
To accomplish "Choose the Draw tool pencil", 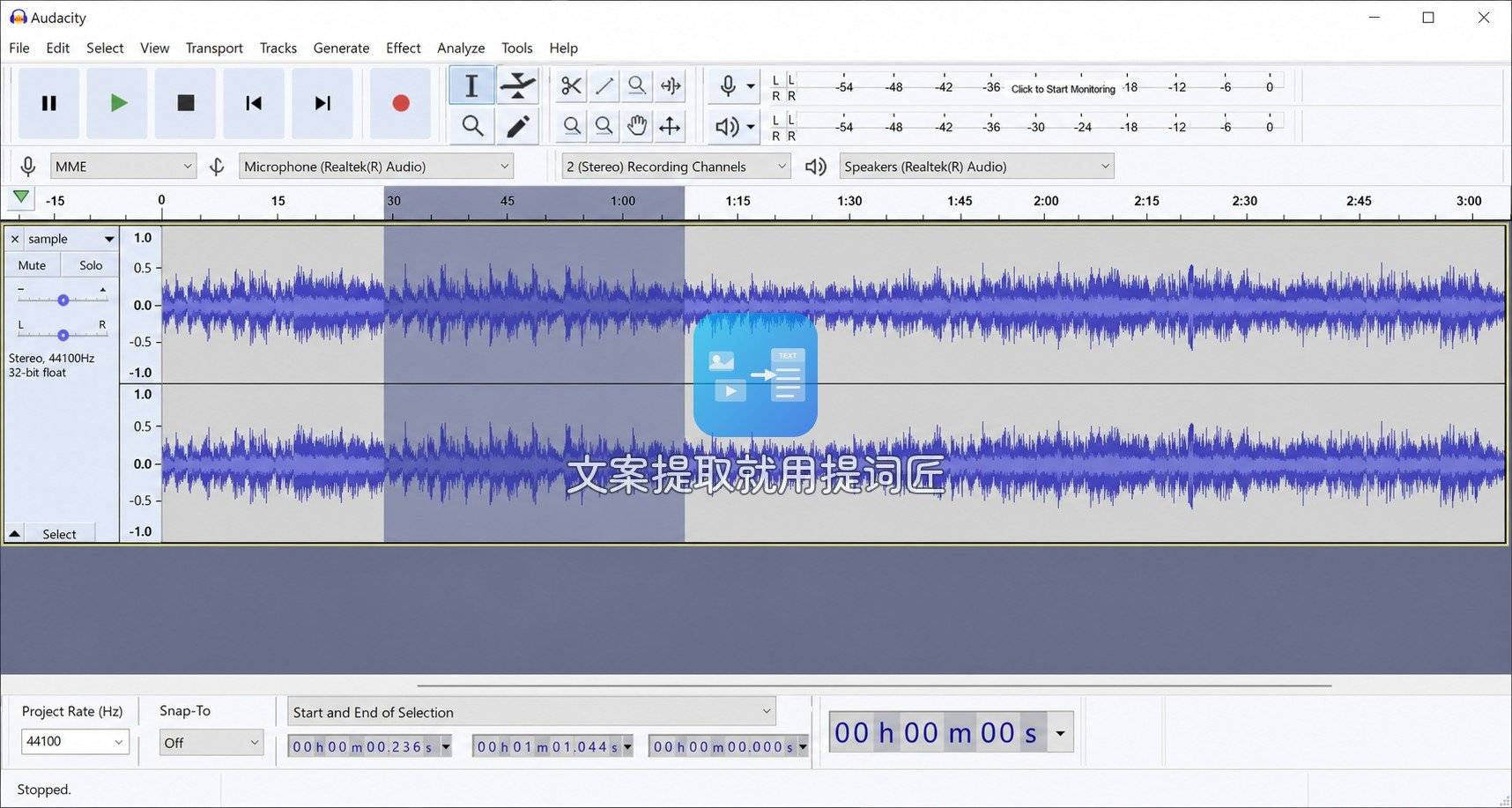I will [517, 126].
